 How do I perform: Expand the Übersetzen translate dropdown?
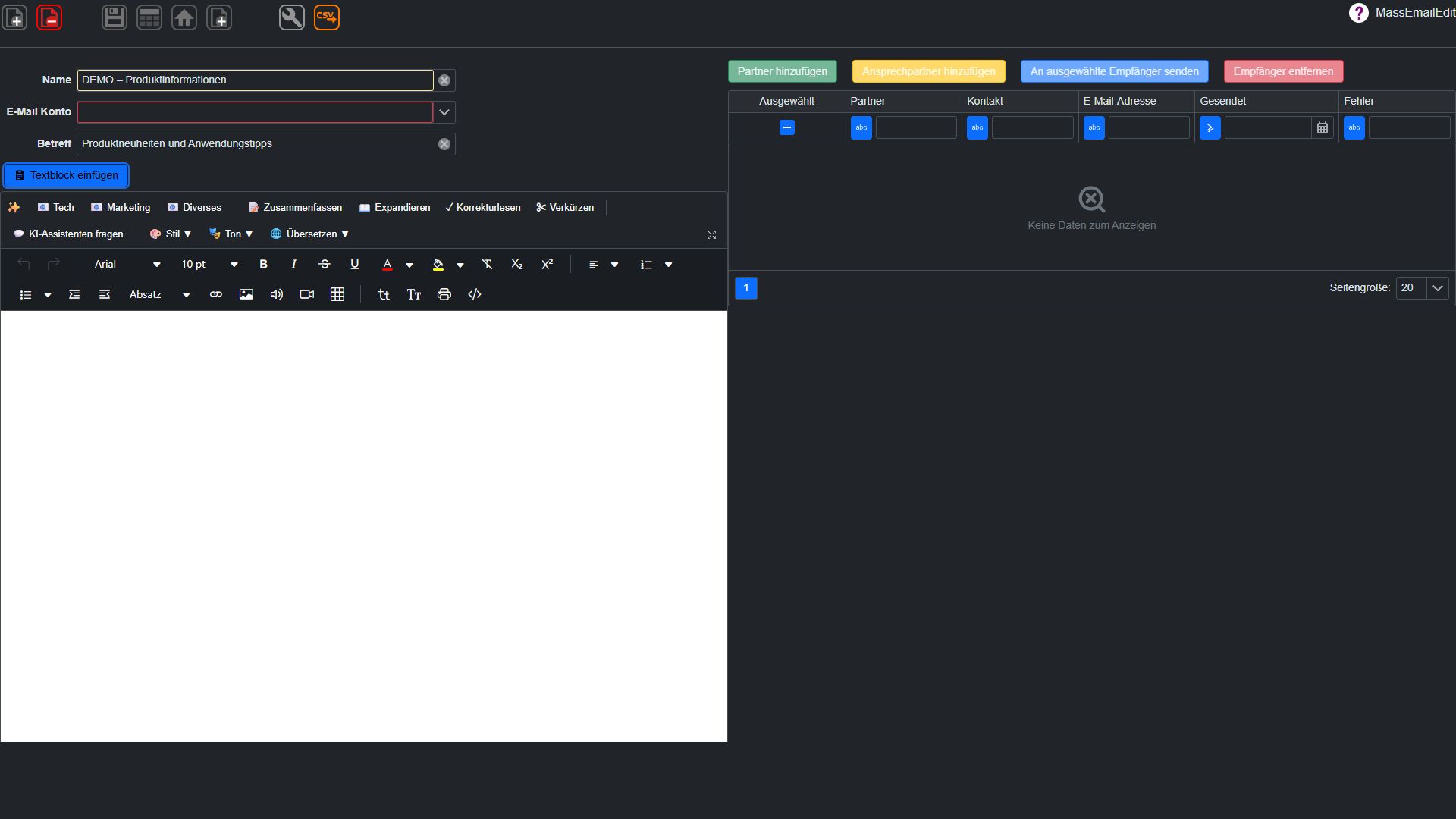[x=309, y=234]
